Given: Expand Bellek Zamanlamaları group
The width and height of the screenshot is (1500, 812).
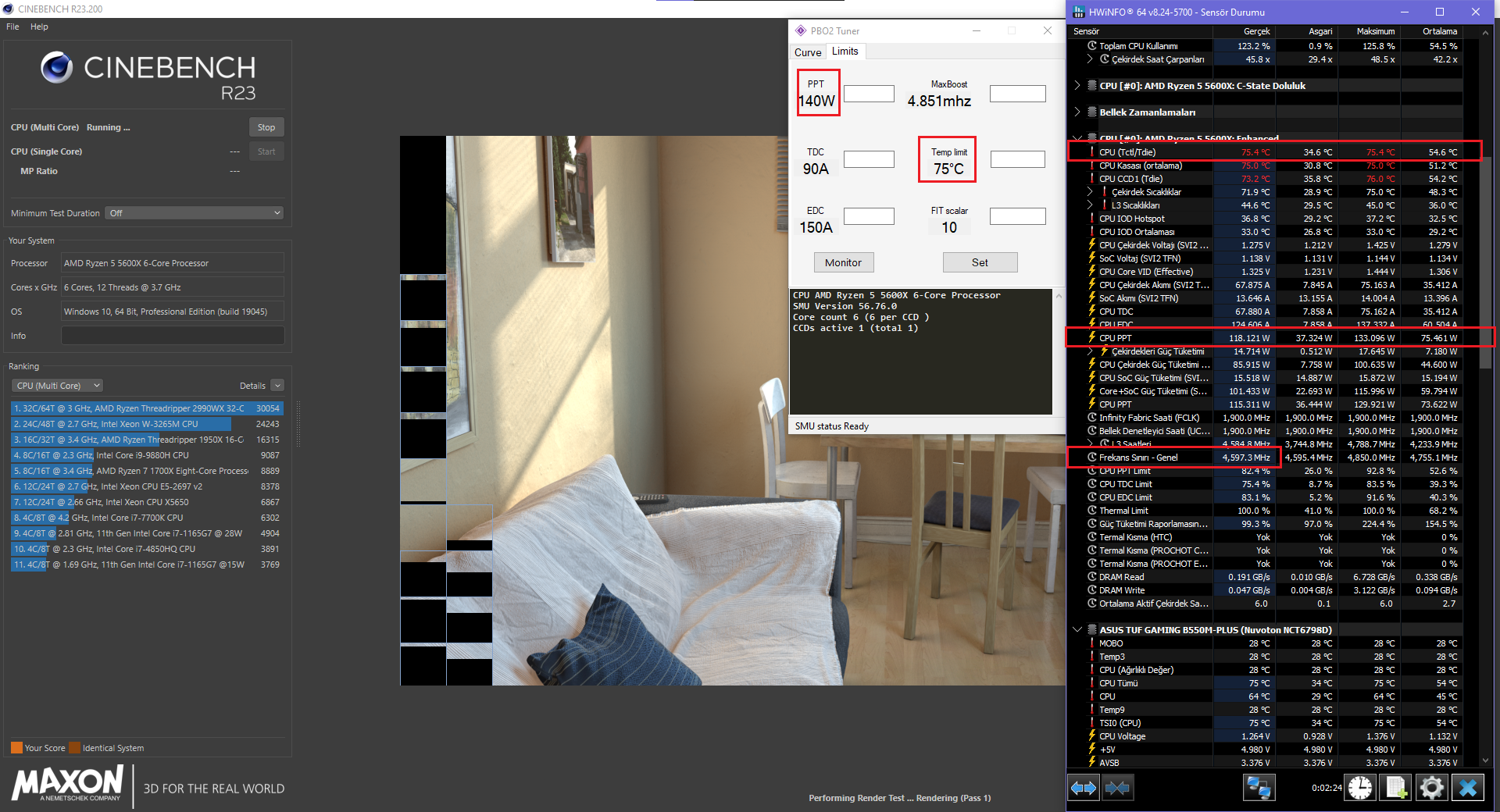Looking at the screenshot, I should 1077,112.
